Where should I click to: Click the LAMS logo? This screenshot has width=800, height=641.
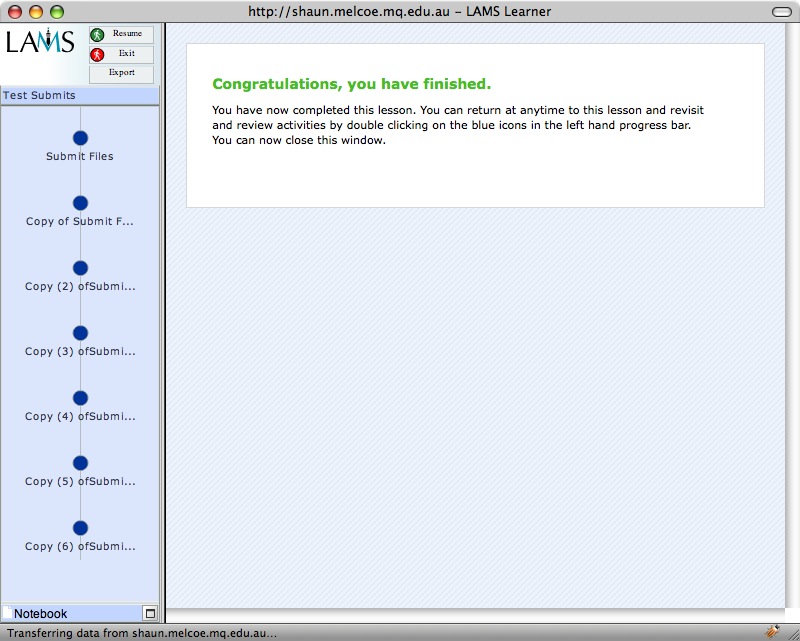[x=40, y=42]
